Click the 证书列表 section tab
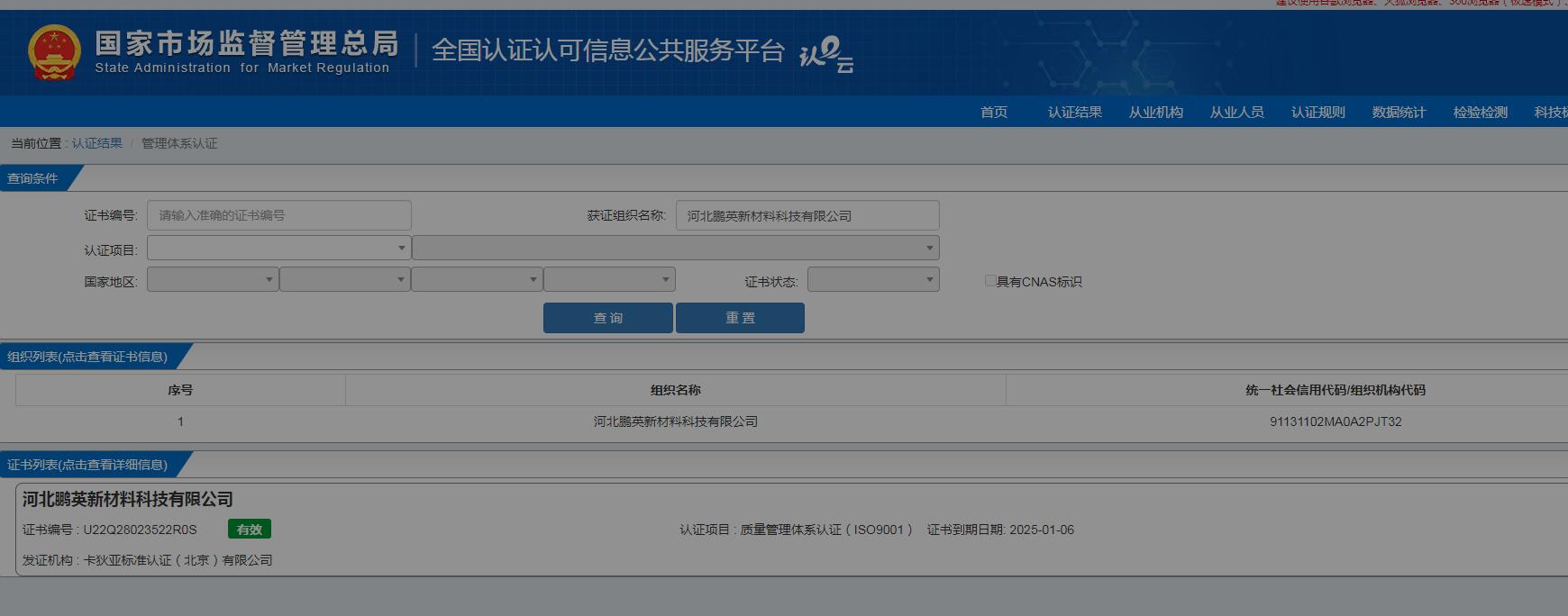 pos(87,465)
